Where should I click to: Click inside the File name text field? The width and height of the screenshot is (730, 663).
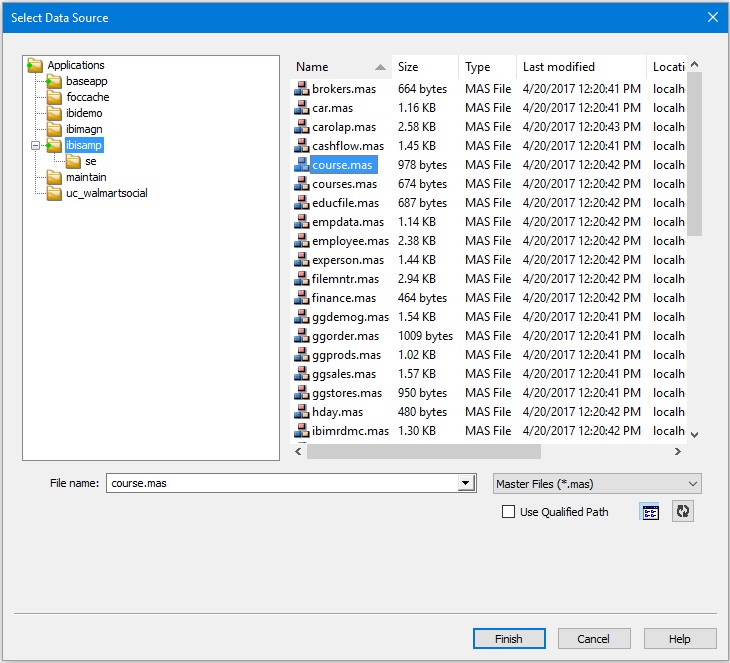coord(280,484)
